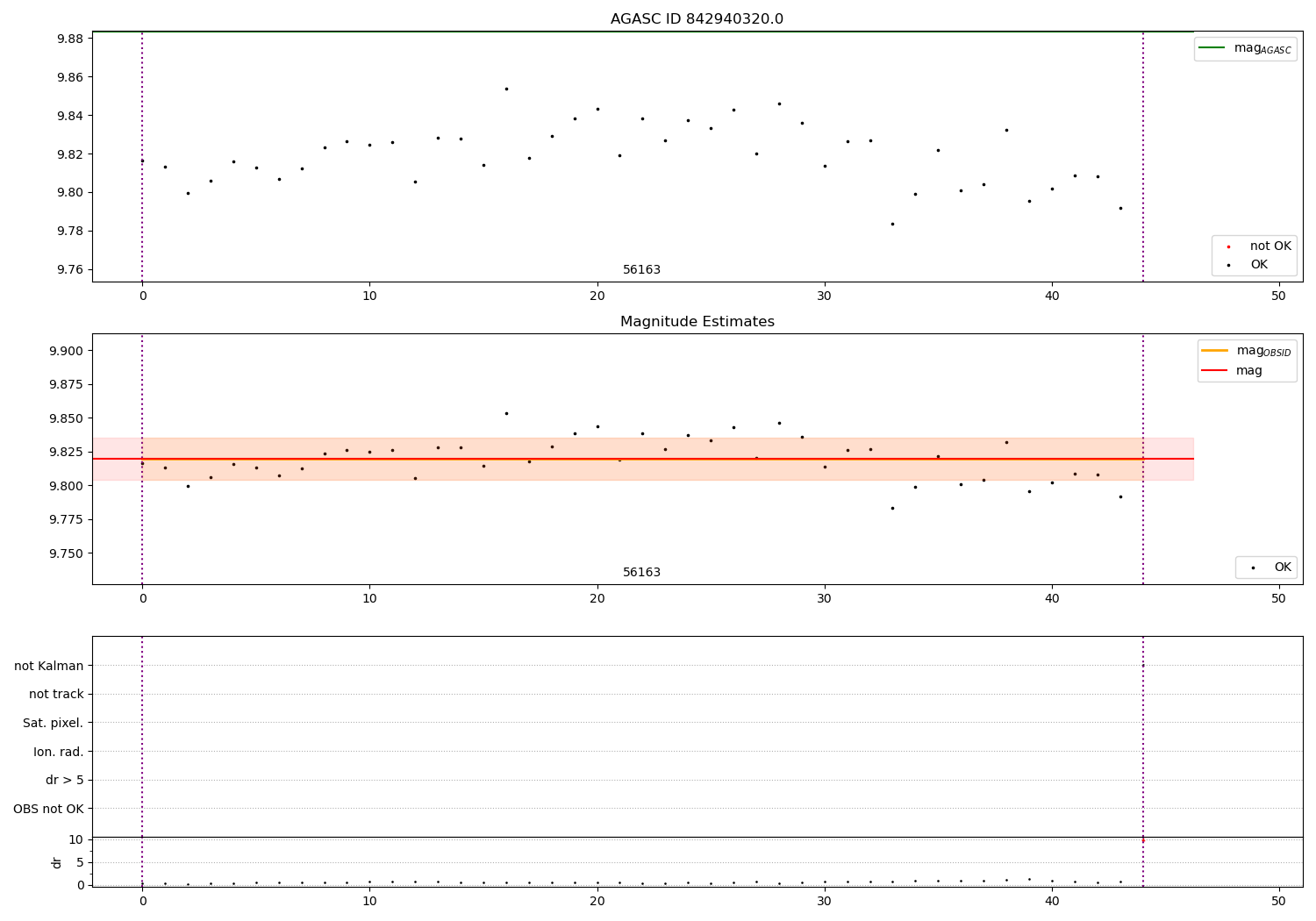Click the 'OBS not OK' row label
The width and height of the screenshot is (1316, 921).
pos(48,809)
